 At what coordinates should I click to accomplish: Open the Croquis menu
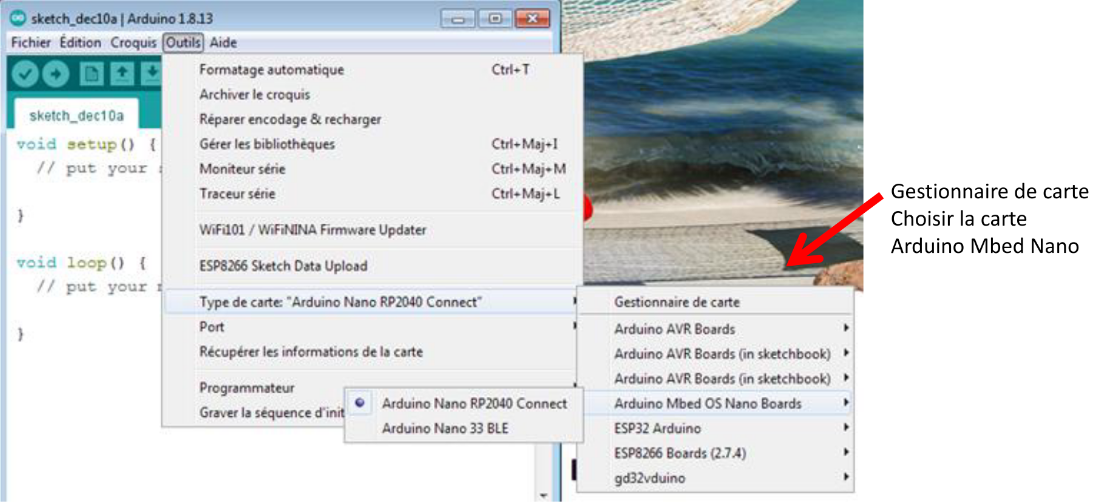tap(134, 43)
